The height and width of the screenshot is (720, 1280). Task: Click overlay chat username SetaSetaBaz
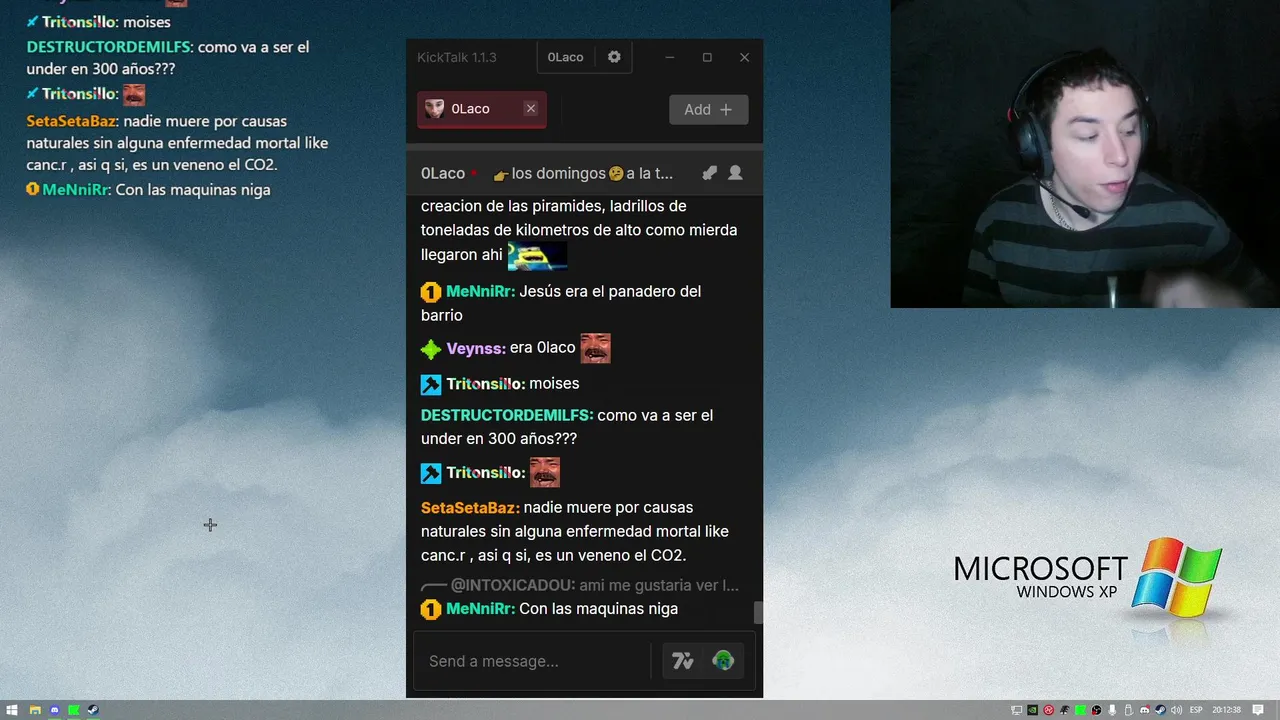pos(72,121)
